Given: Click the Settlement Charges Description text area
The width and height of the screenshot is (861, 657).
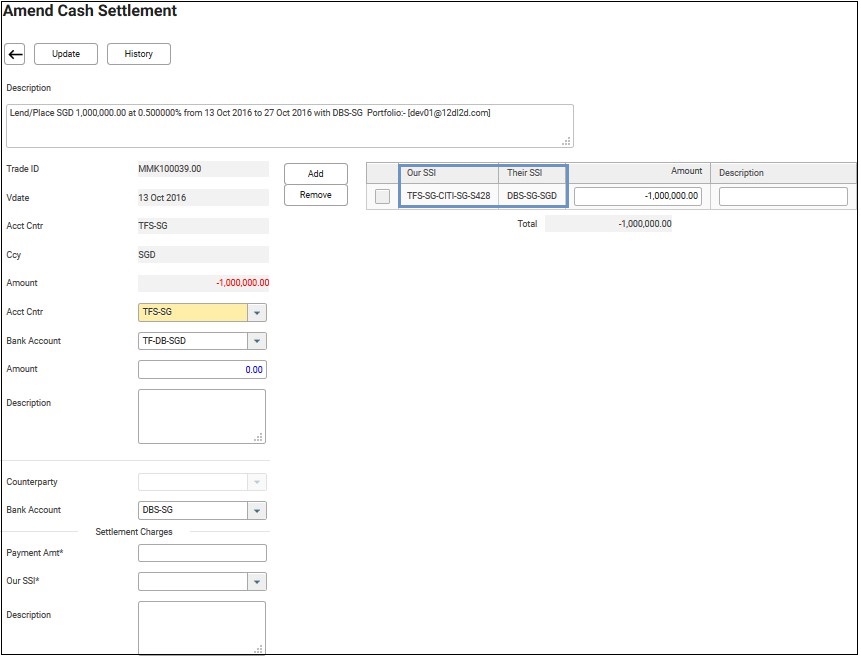Looking at the screenshot, I should coord(202,627).
